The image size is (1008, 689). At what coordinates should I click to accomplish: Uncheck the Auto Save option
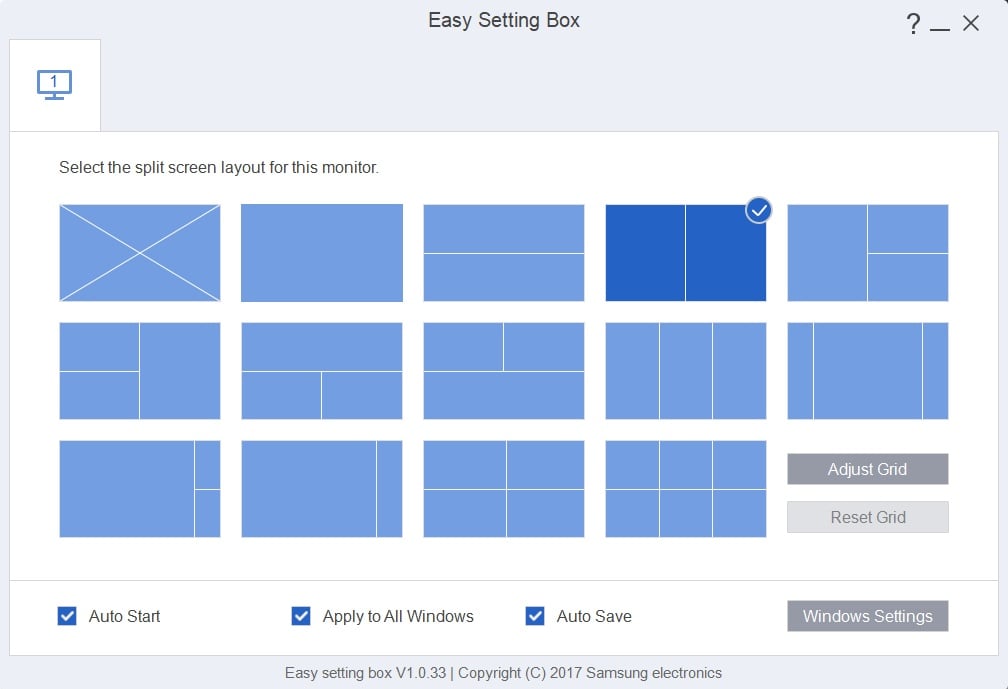click(x=535, y=616)
